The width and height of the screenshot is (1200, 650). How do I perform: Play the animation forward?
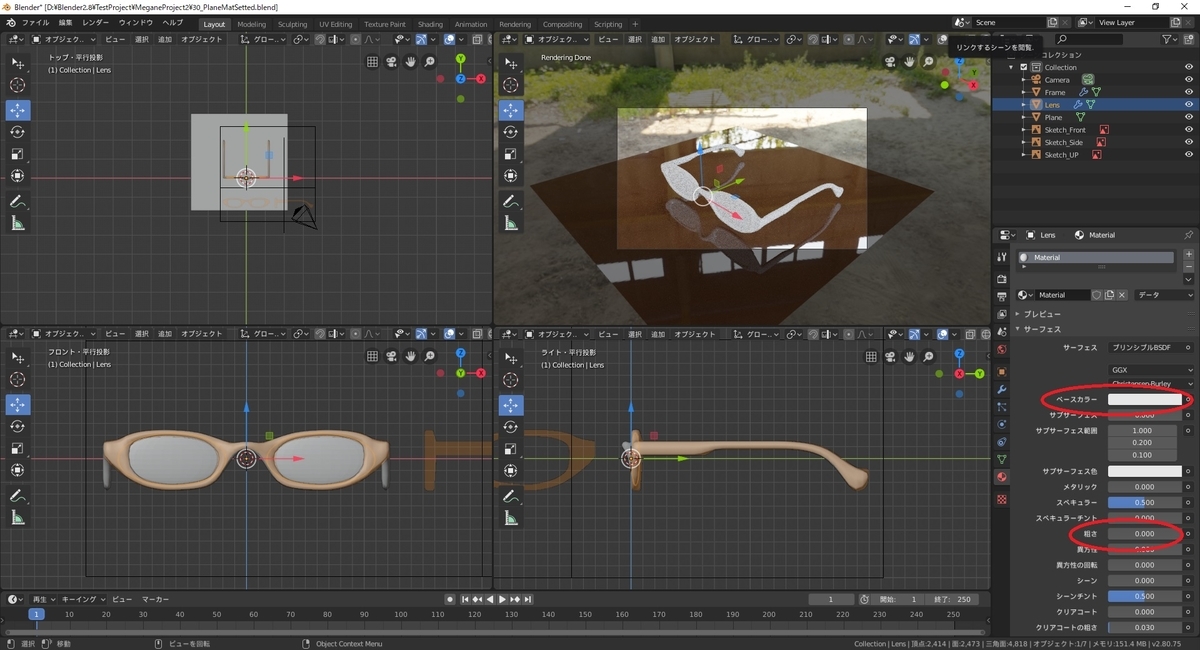(x=503, y=599)
